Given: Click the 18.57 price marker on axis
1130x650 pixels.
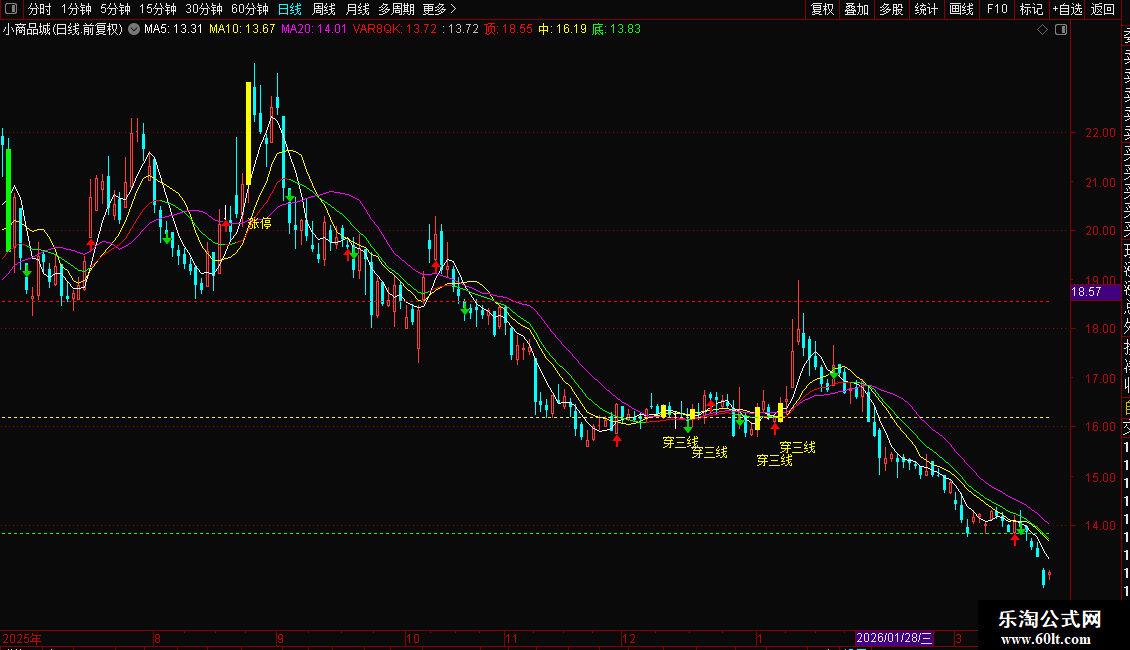Looking at the screenshot, I should [1095, 292].
